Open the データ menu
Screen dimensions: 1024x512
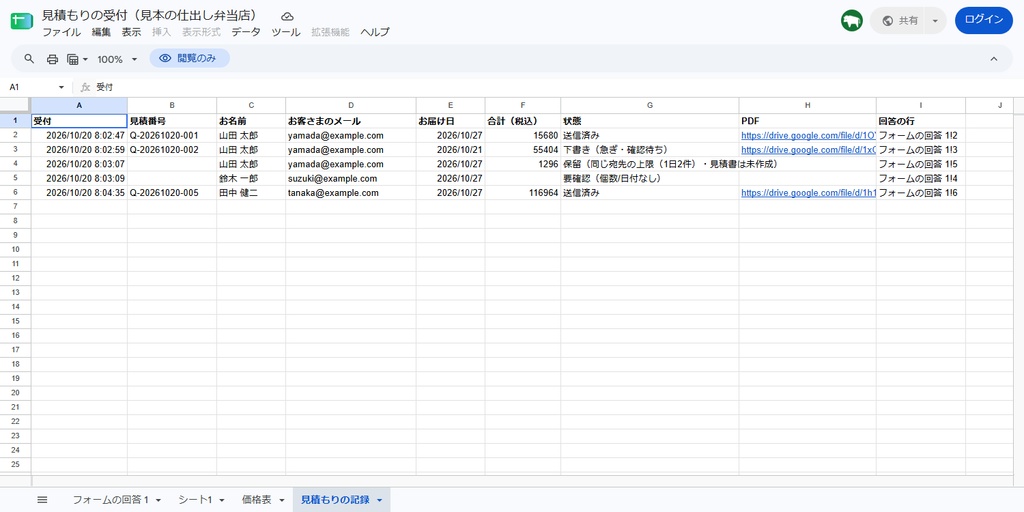pos(246,32)
